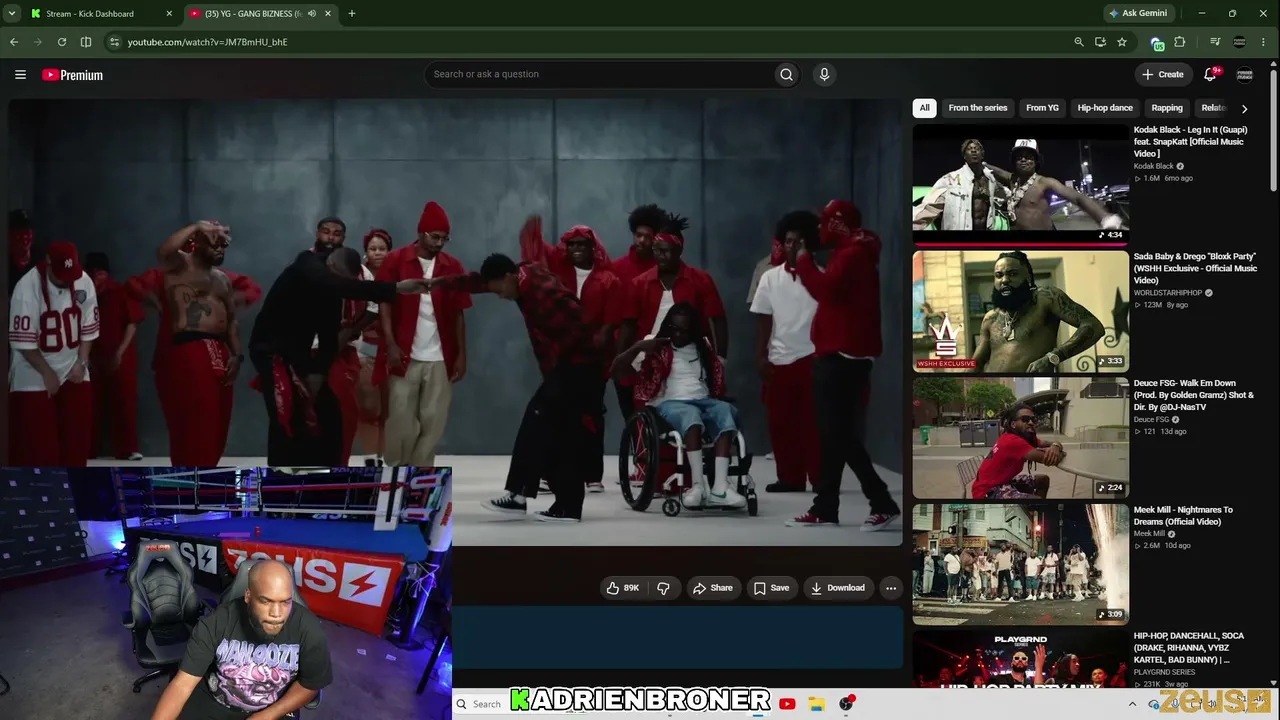Open File Explorer from the taskbar
The width and height of the screenshot is (1280, 720).
816,704
